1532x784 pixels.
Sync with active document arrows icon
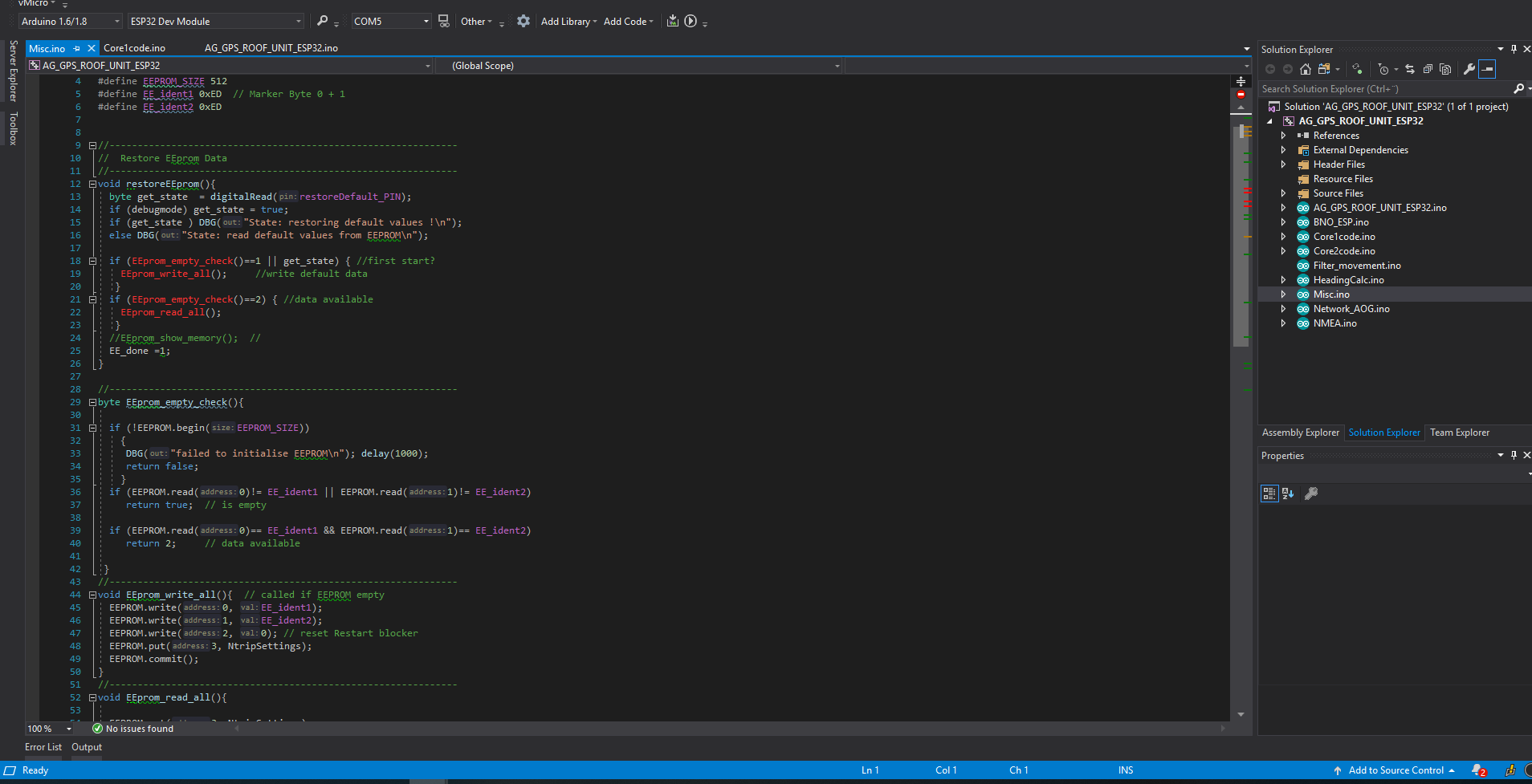coord(1409,69)
